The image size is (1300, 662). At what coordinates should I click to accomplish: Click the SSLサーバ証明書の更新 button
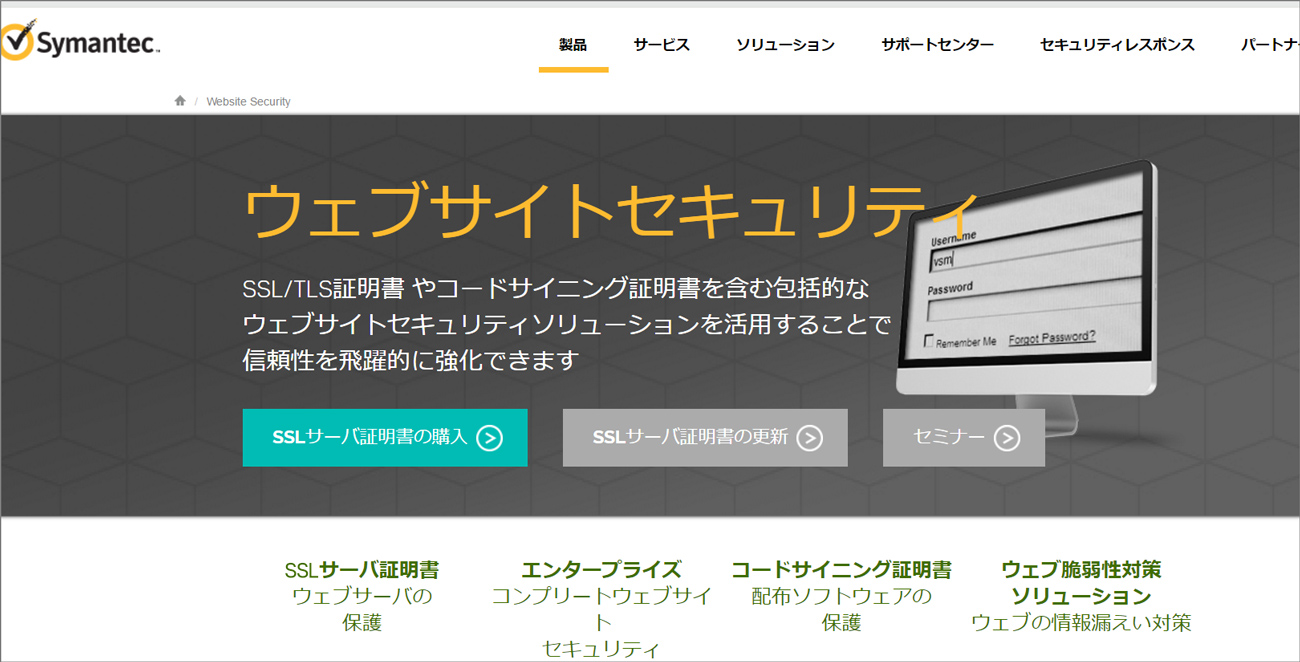tap(705, 437)
